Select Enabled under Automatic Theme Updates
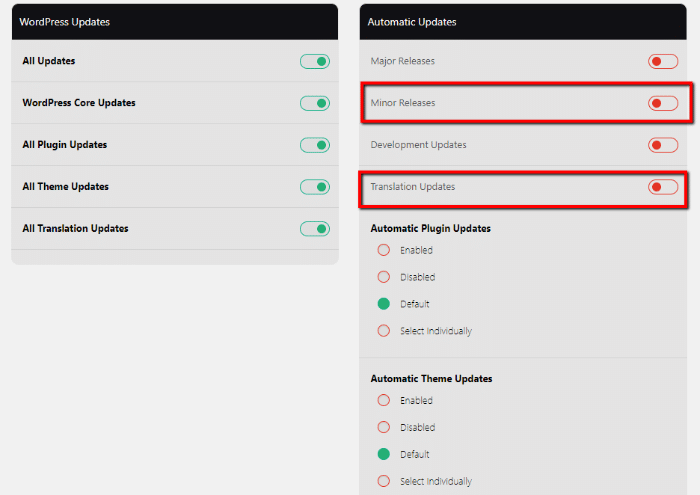 click(x=383, y=400)
